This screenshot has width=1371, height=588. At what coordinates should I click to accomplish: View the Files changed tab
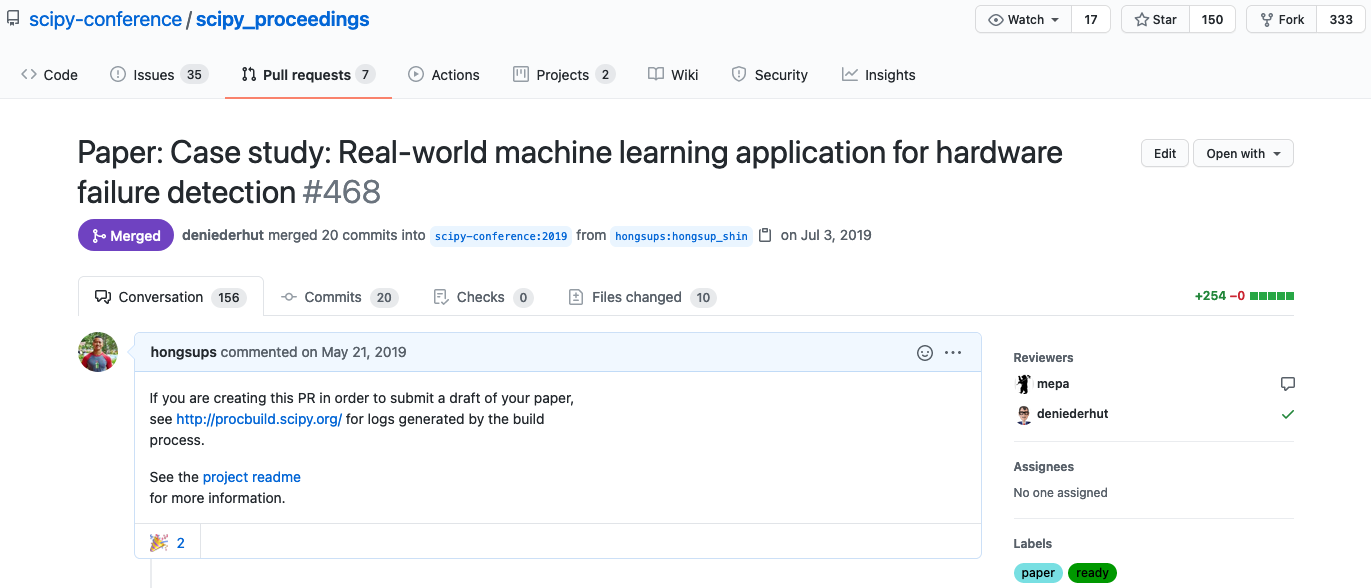click(642, 297)
